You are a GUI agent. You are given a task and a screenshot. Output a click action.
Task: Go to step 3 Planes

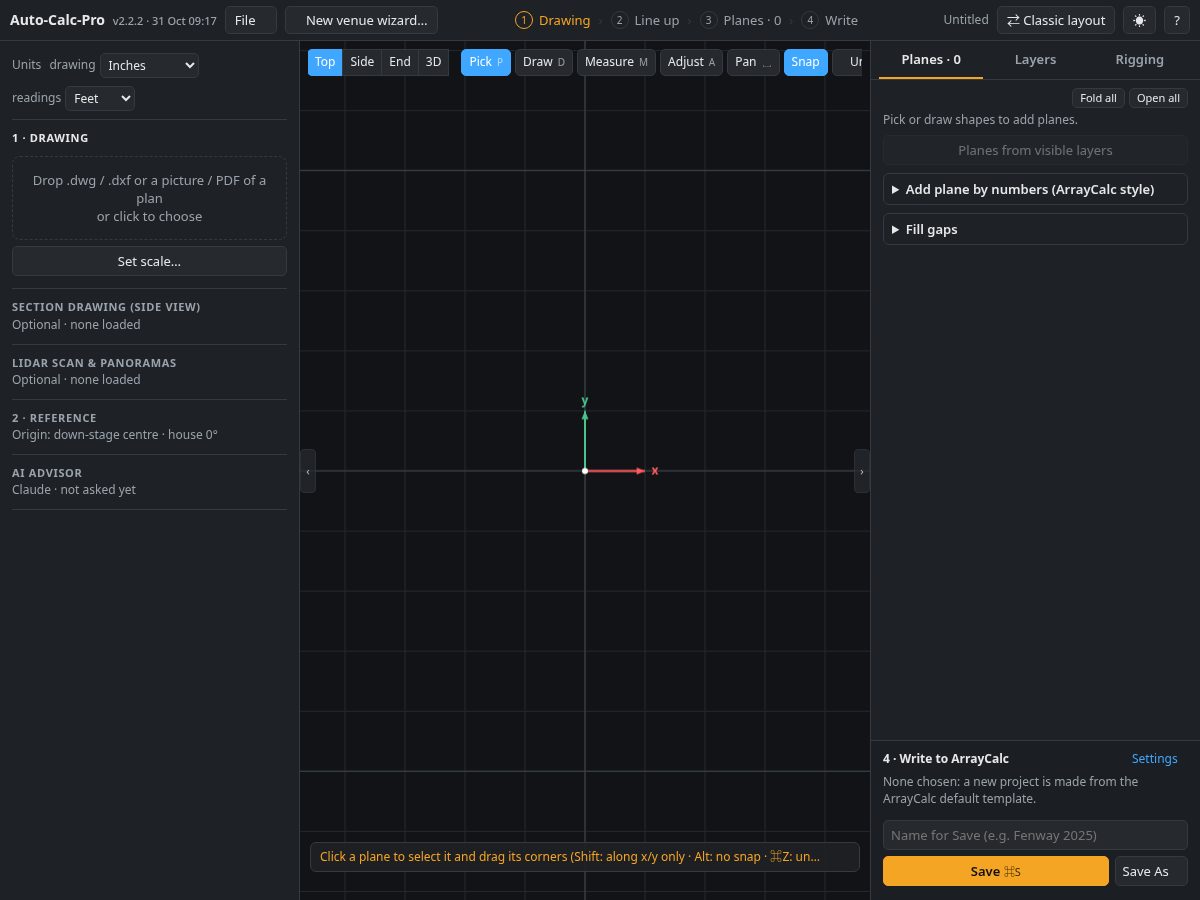pos(741,20)
